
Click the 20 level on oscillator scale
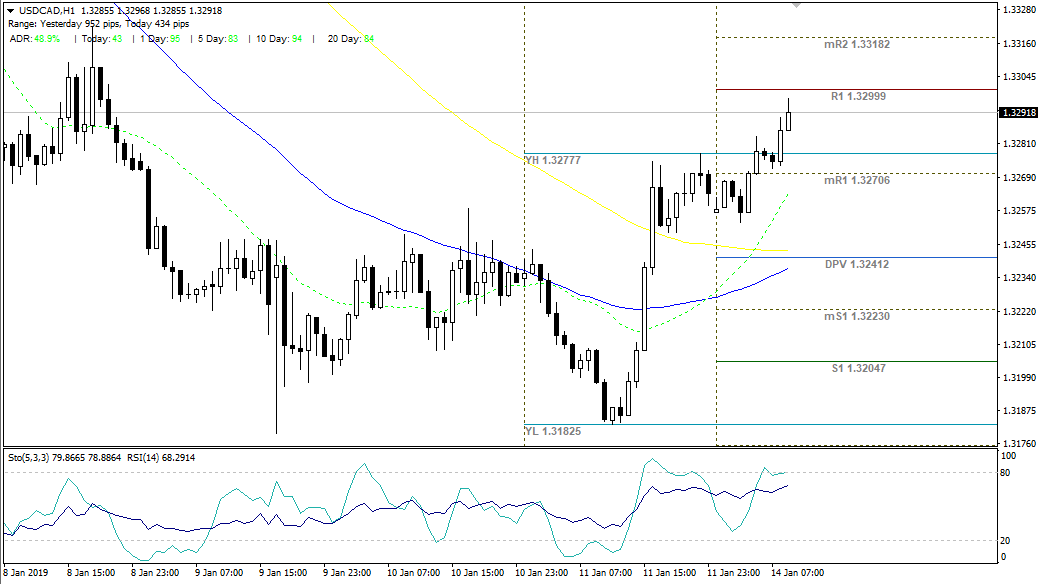click(x=1005, y=540)
